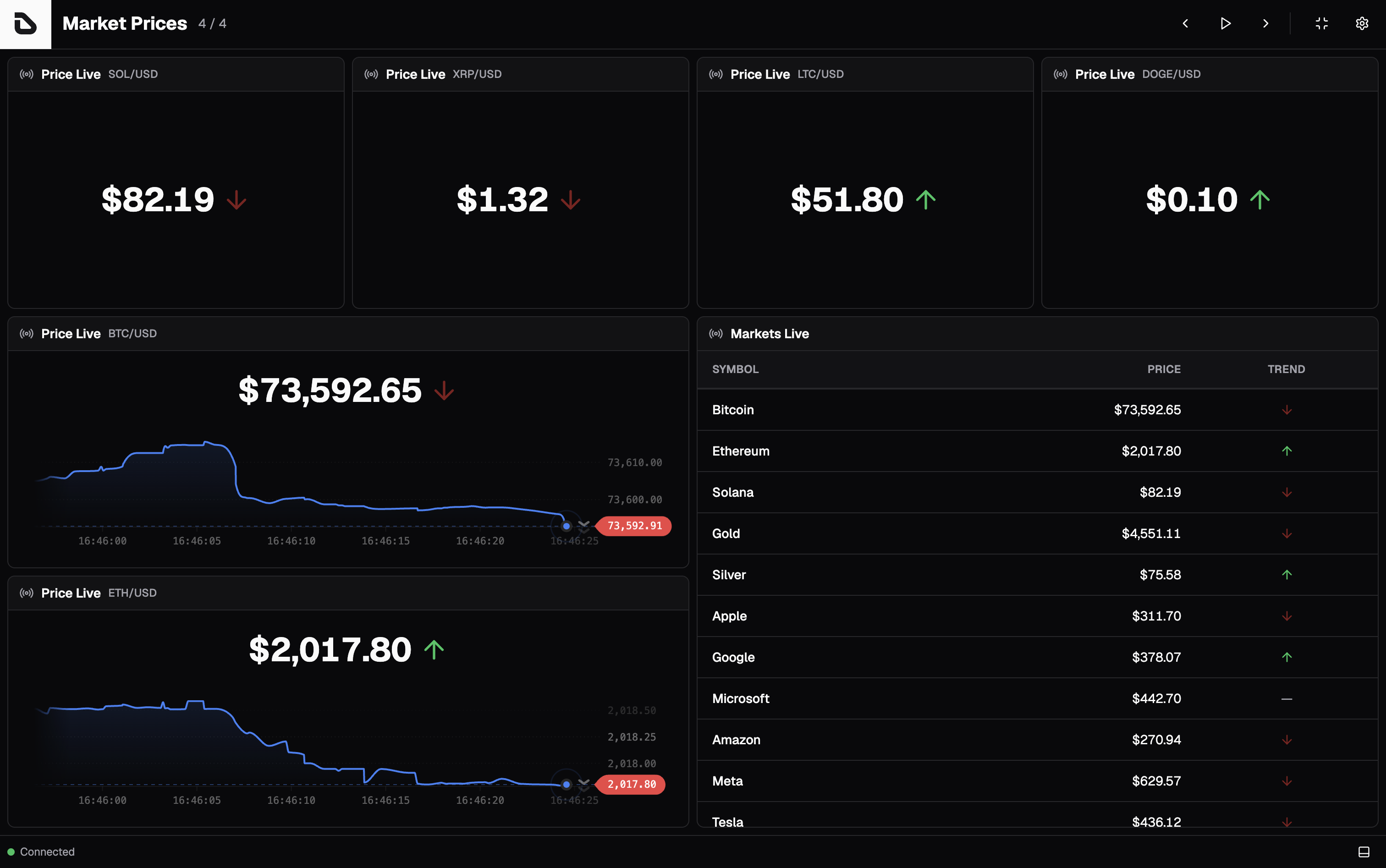Open dashboard settings gear
This screenshot has height=868, width=1386.
[1362, 23]
